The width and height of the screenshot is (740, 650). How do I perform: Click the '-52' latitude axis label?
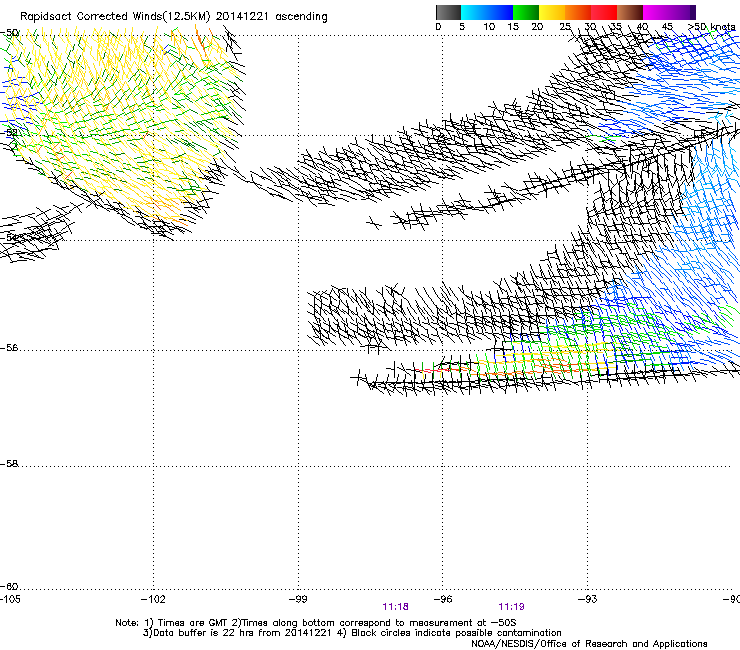coord(9,133)
